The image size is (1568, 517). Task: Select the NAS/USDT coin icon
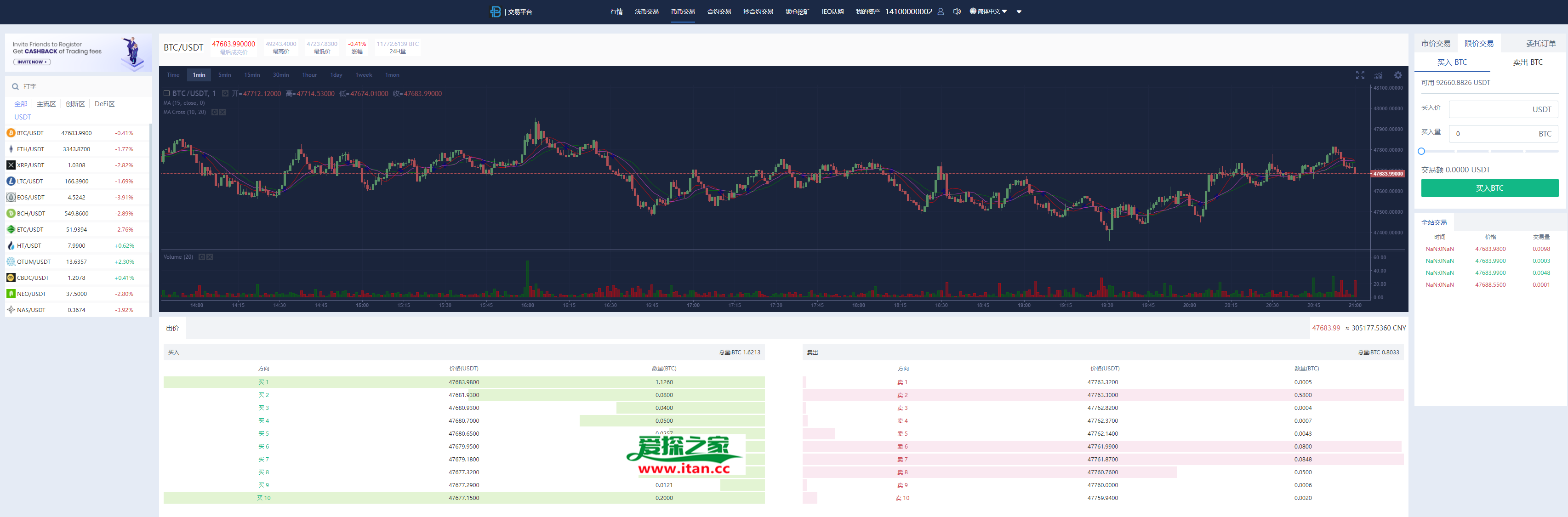tap(11, 310)
